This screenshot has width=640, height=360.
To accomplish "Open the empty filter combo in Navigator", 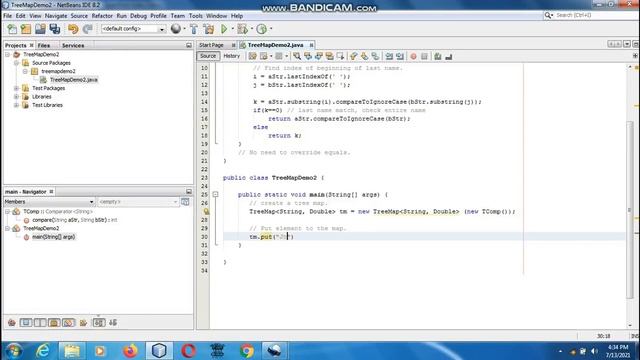I will (x=138, y=202).
